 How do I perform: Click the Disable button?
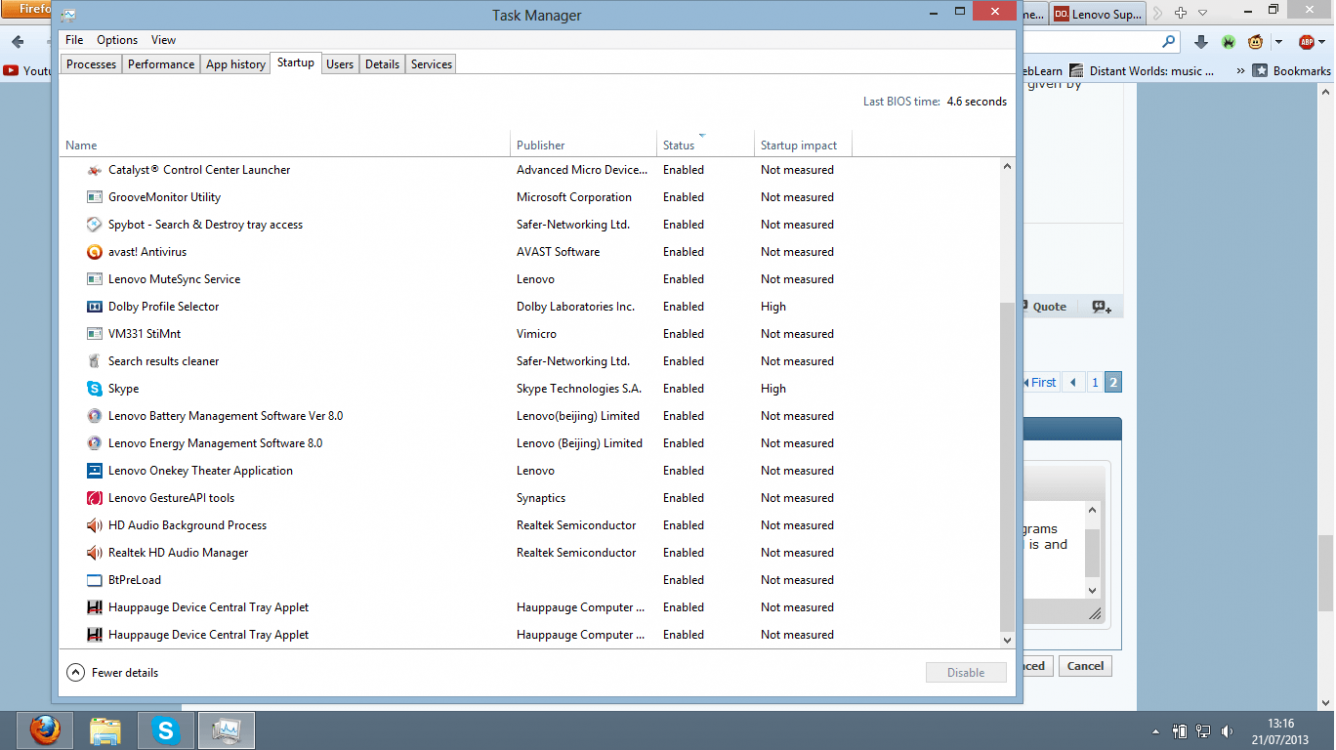pos(966,673)
